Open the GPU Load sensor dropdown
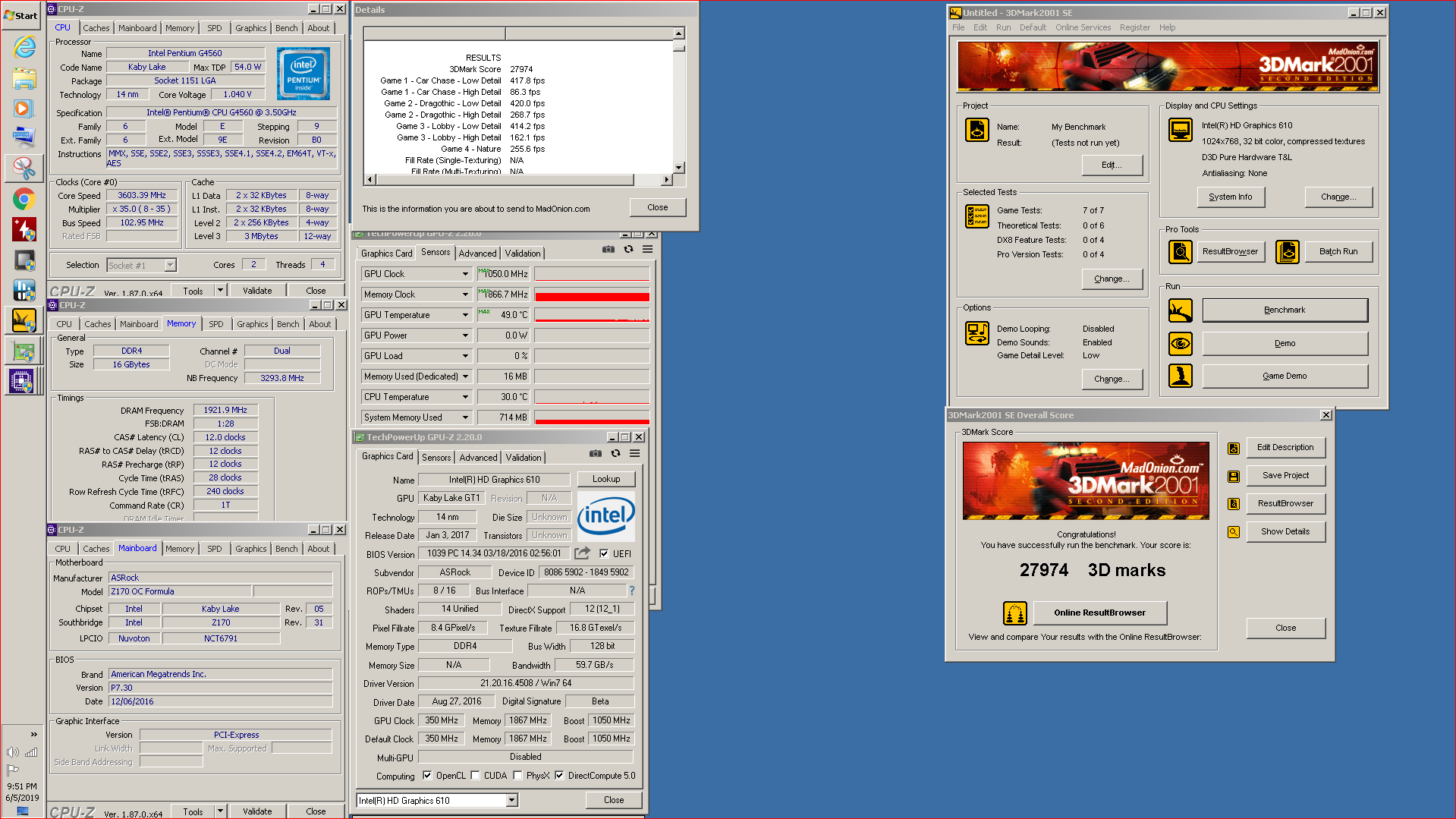The height and width of the screenshot is (819, 1456). tap(465, 356)
